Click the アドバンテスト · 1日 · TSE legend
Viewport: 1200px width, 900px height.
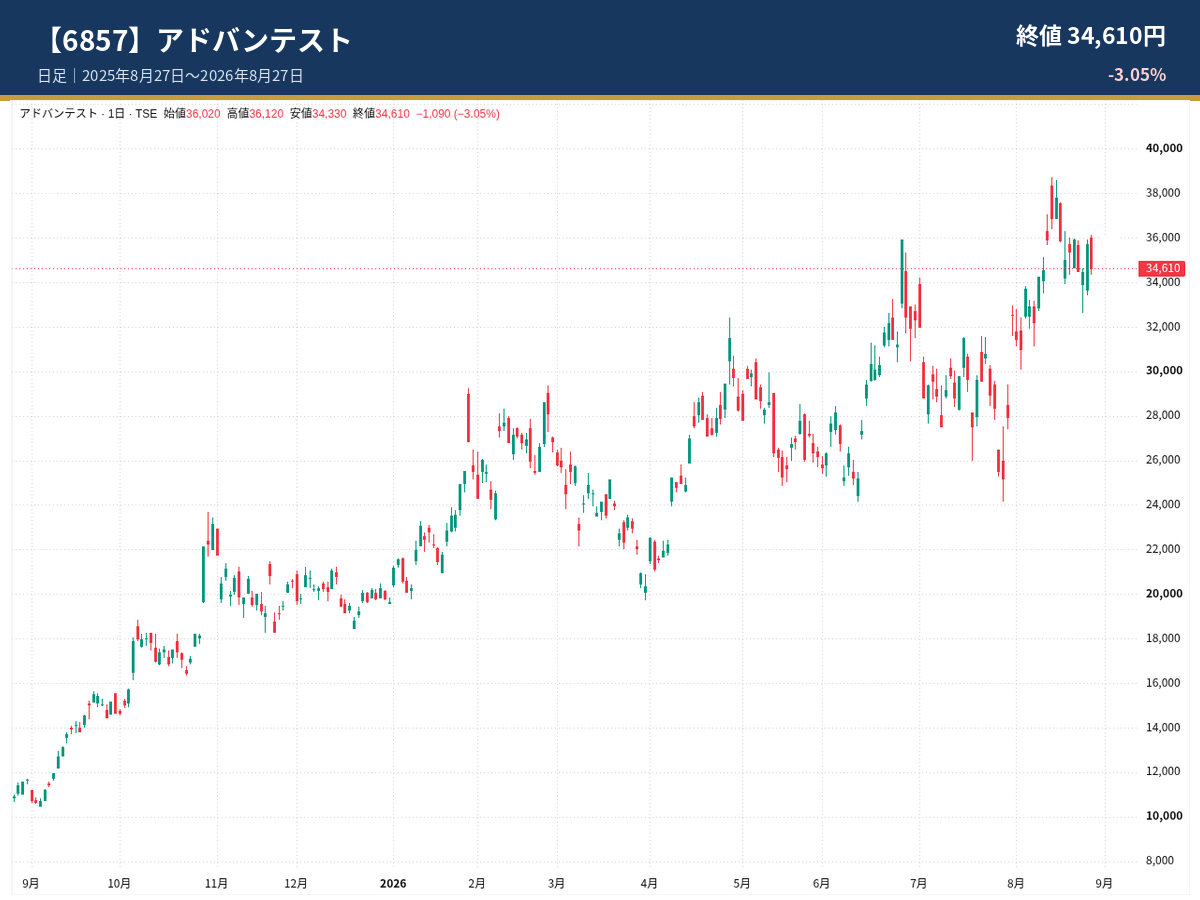click(x=88, y=114)
